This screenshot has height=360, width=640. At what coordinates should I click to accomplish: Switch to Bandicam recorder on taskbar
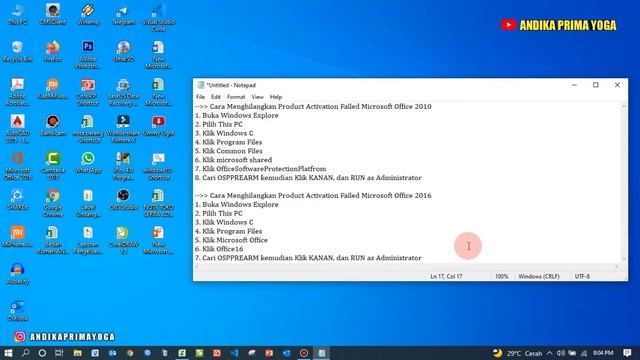304,353
